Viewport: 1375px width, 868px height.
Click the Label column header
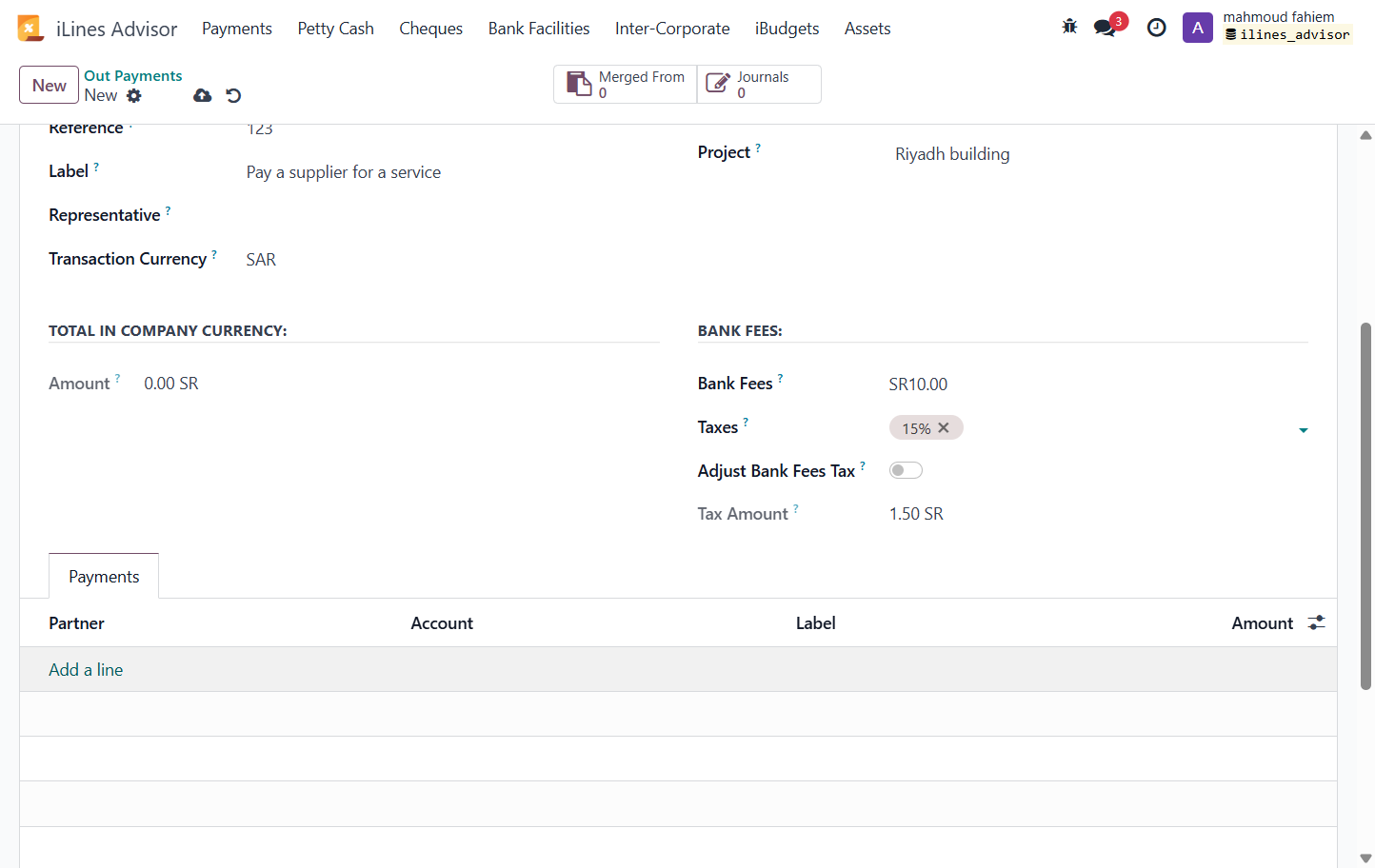816,623
